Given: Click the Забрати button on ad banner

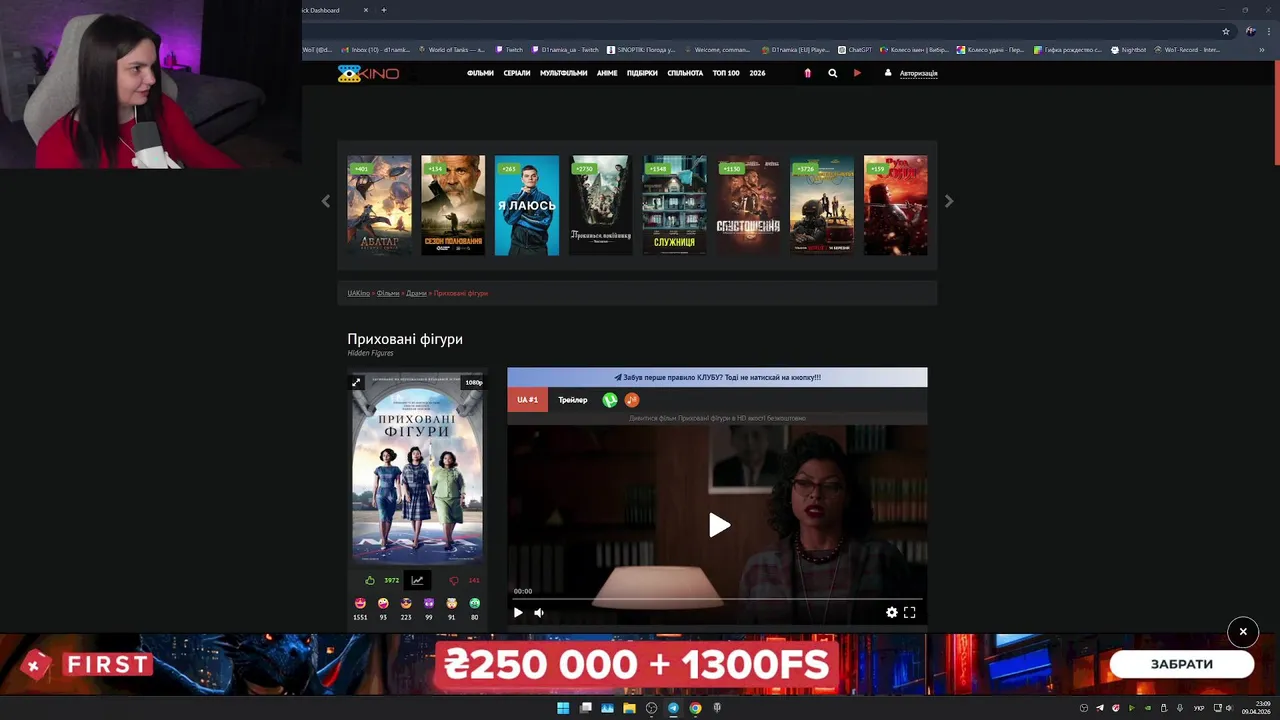Looking at the screenshot, I should 1182,664.
